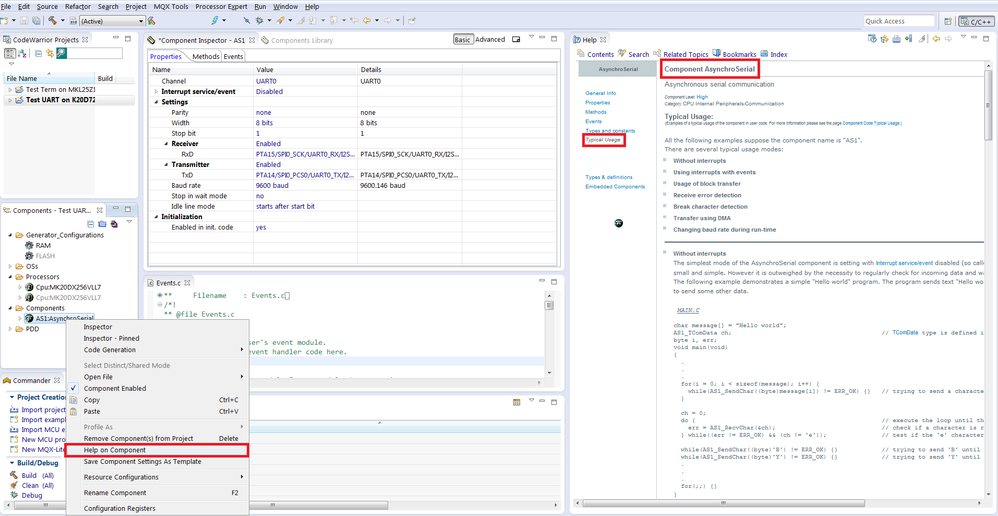Expand the PDD folder in Components tree
998x516 pixels.
click(10, 329)
